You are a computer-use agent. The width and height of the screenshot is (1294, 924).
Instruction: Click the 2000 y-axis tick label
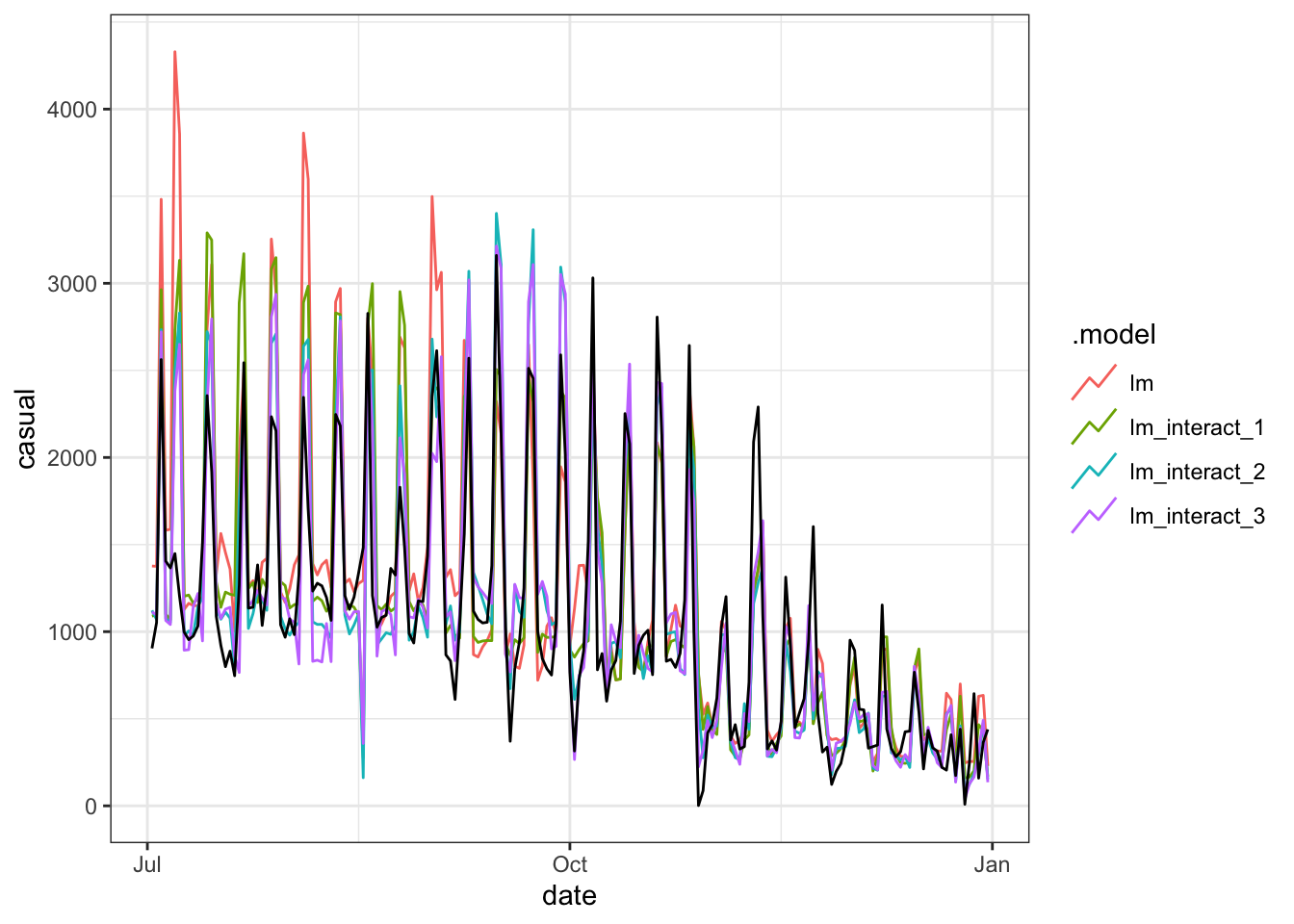(72, 458)
